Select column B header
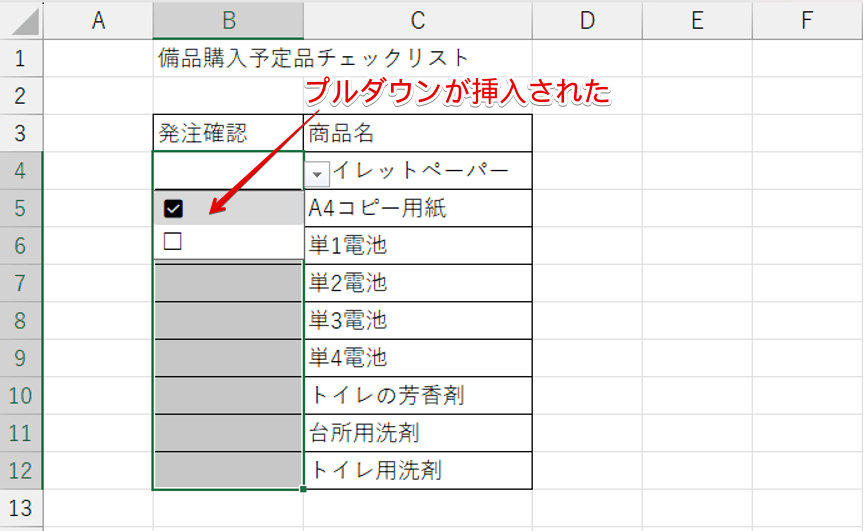This screenshot has height=531, width=867. click(228, 19)
